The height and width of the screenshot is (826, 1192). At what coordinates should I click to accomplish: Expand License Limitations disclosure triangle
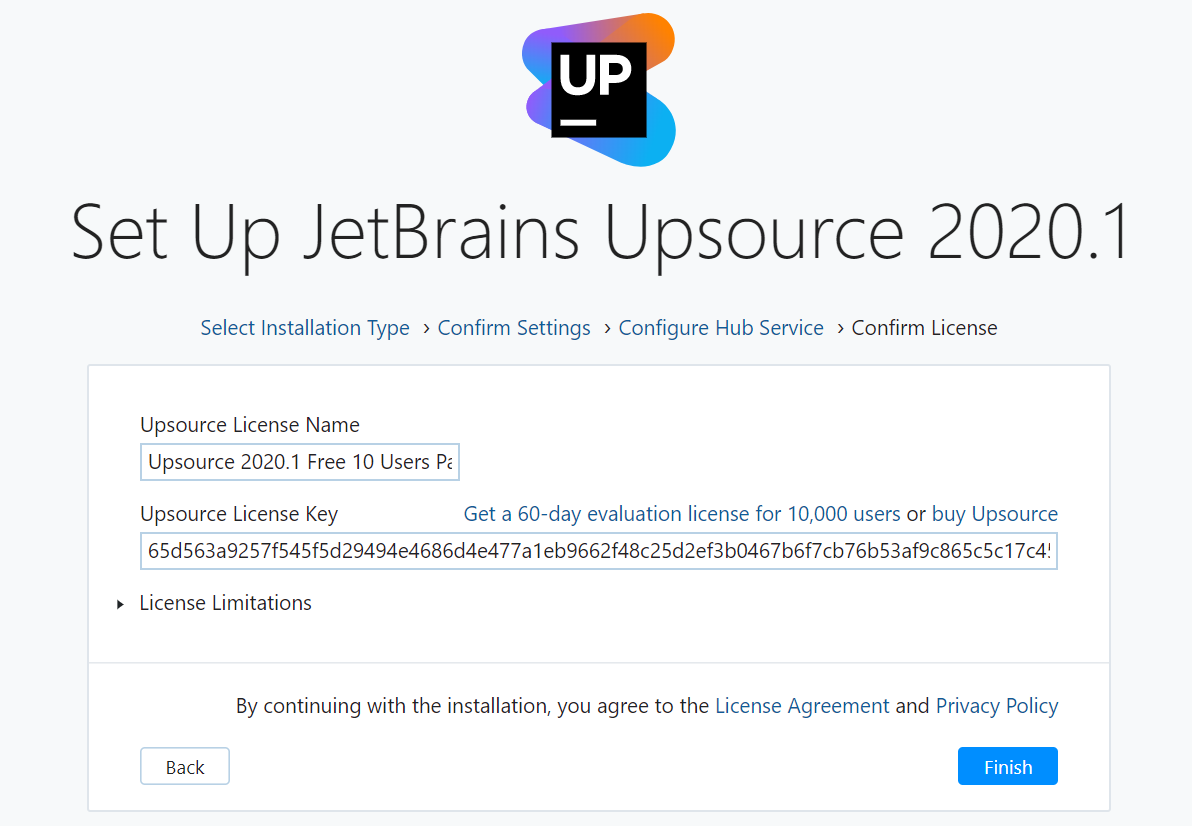(121, 604)
